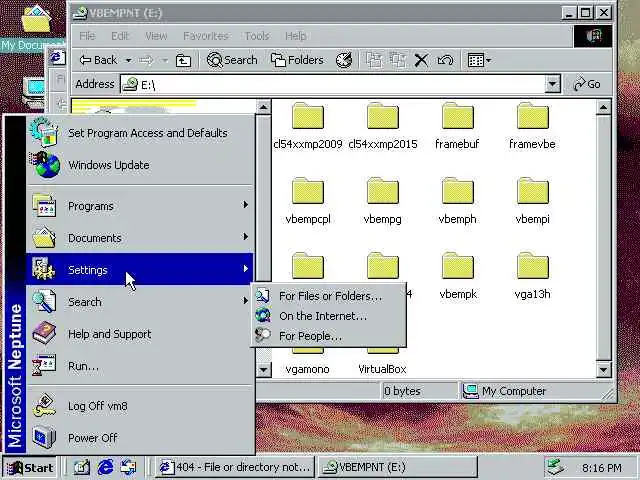Open the Edit menu
The image size is (640, 480).
tap(120, 36)
